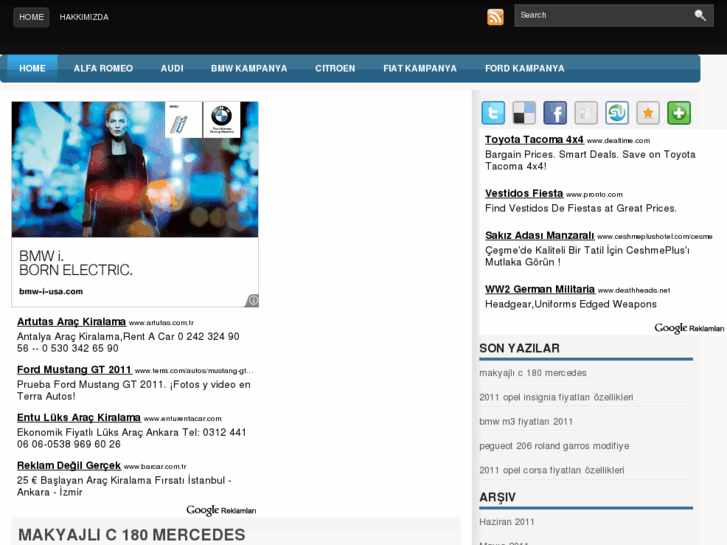Open post '2011 opel corsa fiyatları özellikleri'

[x=552, y=470]
